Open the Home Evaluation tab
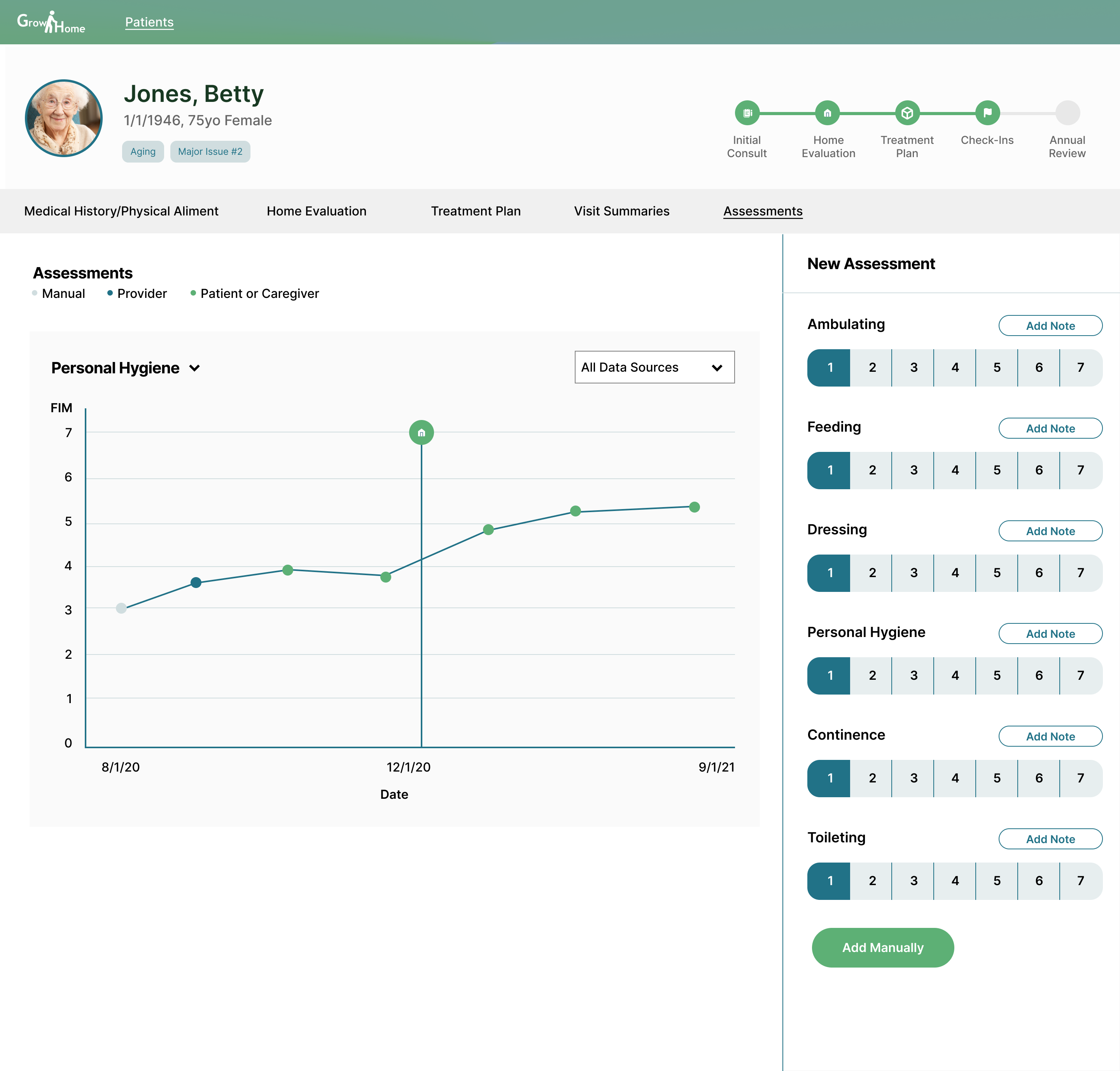 point(316,211)
